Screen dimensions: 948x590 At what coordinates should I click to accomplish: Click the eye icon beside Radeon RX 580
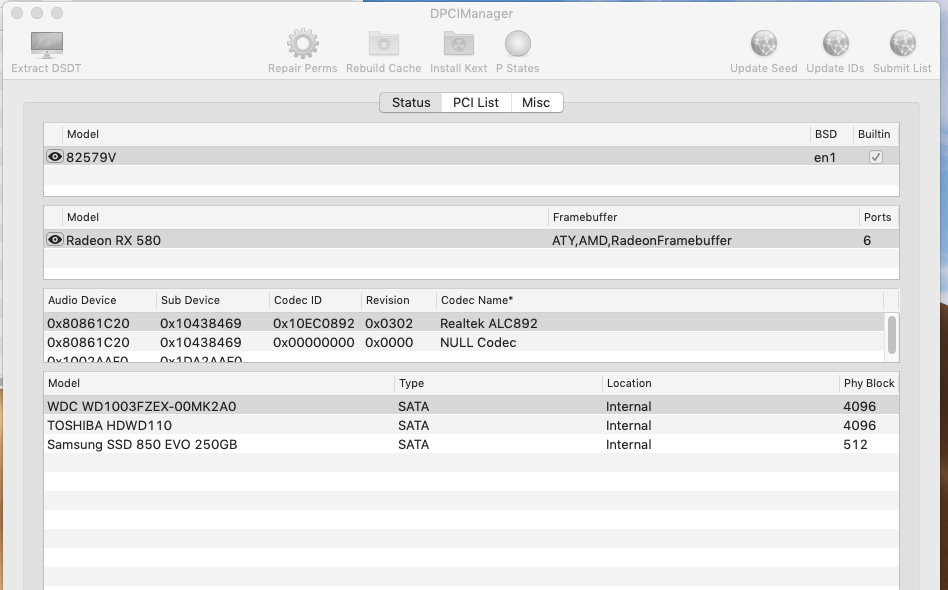click(54, 239)
